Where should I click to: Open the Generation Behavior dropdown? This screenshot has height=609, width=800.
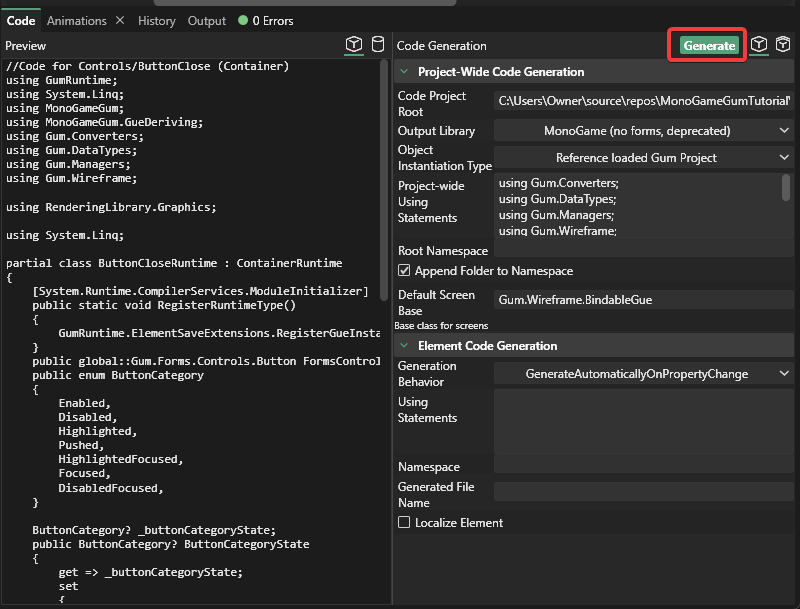(x=643, y=374)
